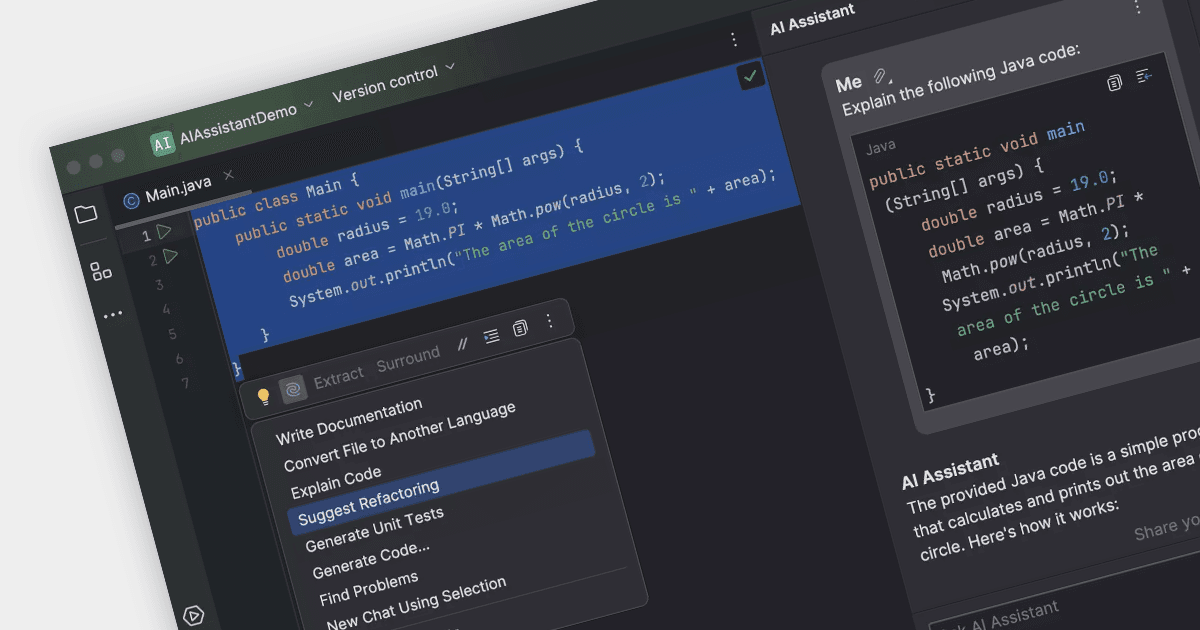
Task: Click the AI project icon beside AIAssistantDemo
Action: 162,143
